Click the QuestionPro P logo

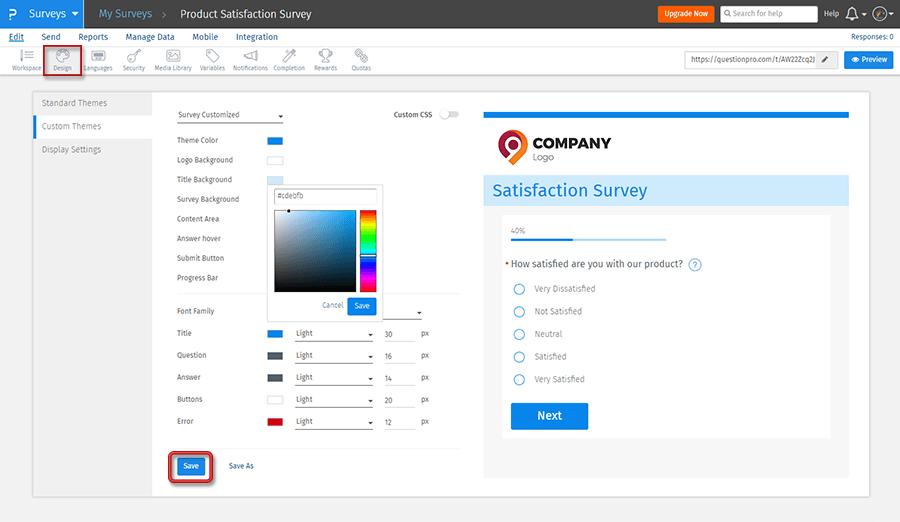pos(13,14)
